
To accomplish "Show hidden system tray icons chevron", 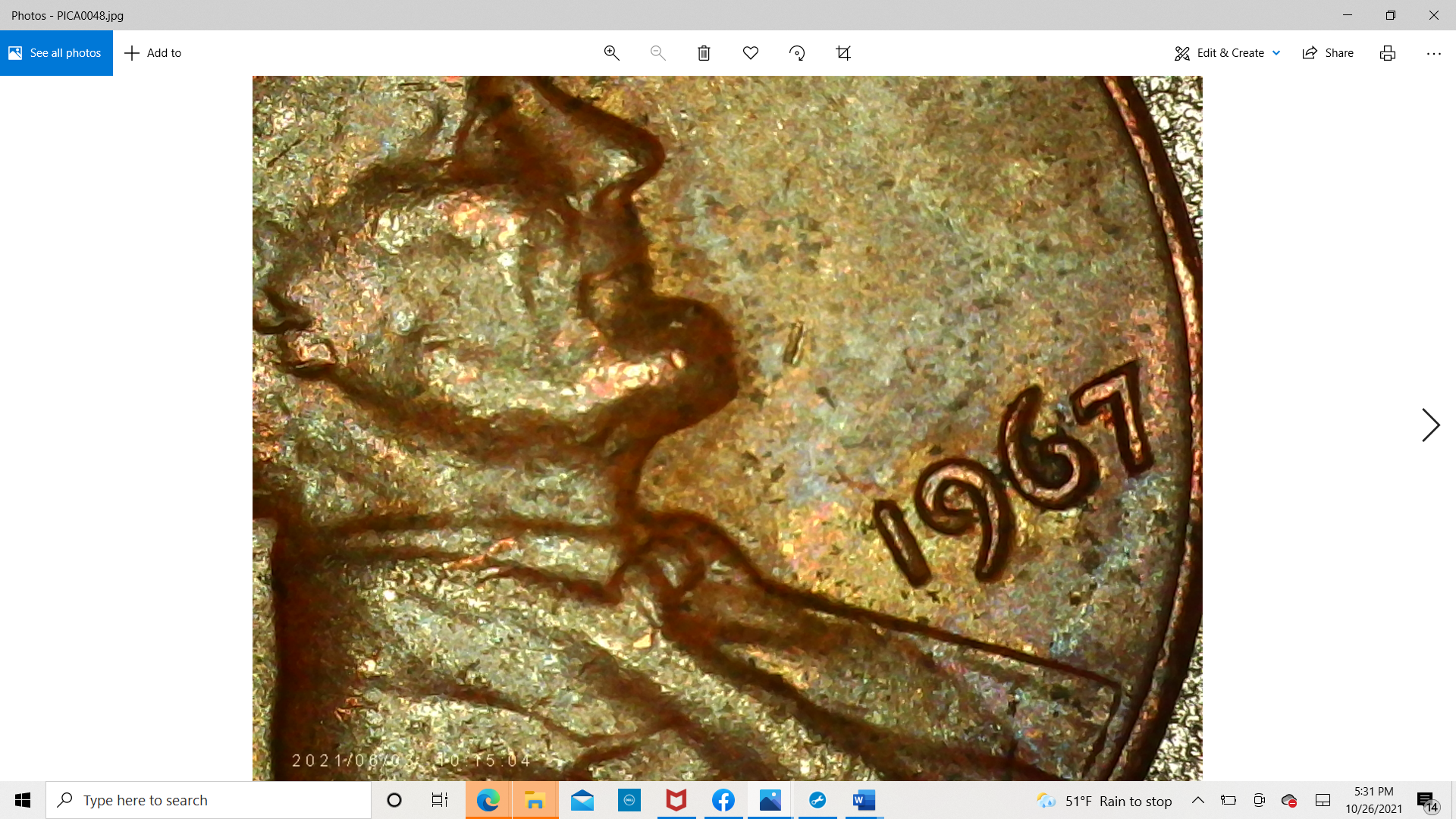I will click(x=1198, y=800).
